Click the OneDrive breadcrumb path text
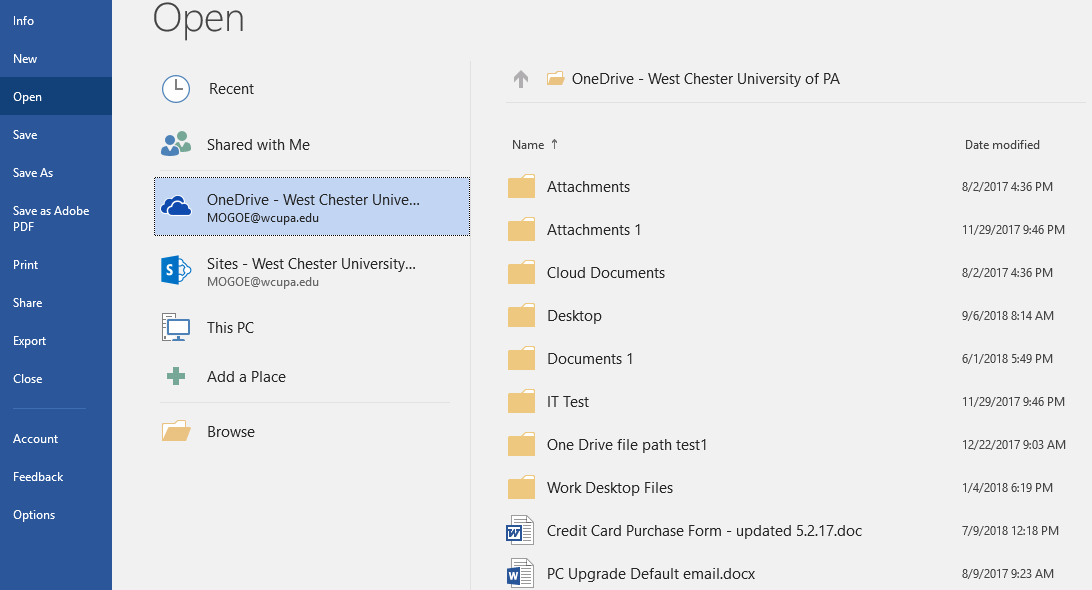Image resolution: width=1092 pixels, height=590 pixels. click(705, 79)
